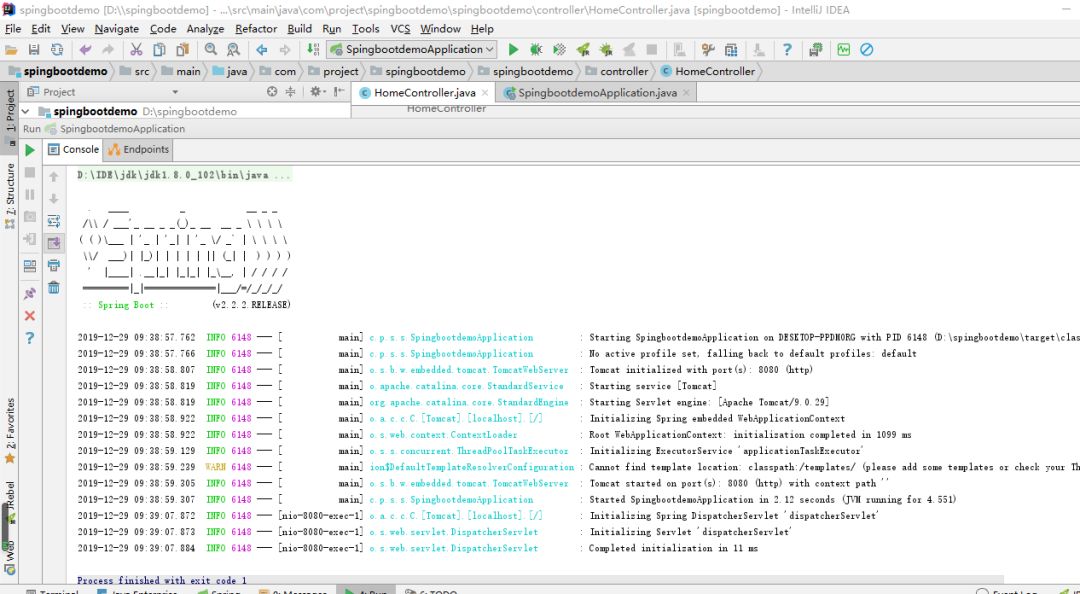1080x594 pixels.
Task: Click the HomeController breadcrumb item
Action: [708, 71]
